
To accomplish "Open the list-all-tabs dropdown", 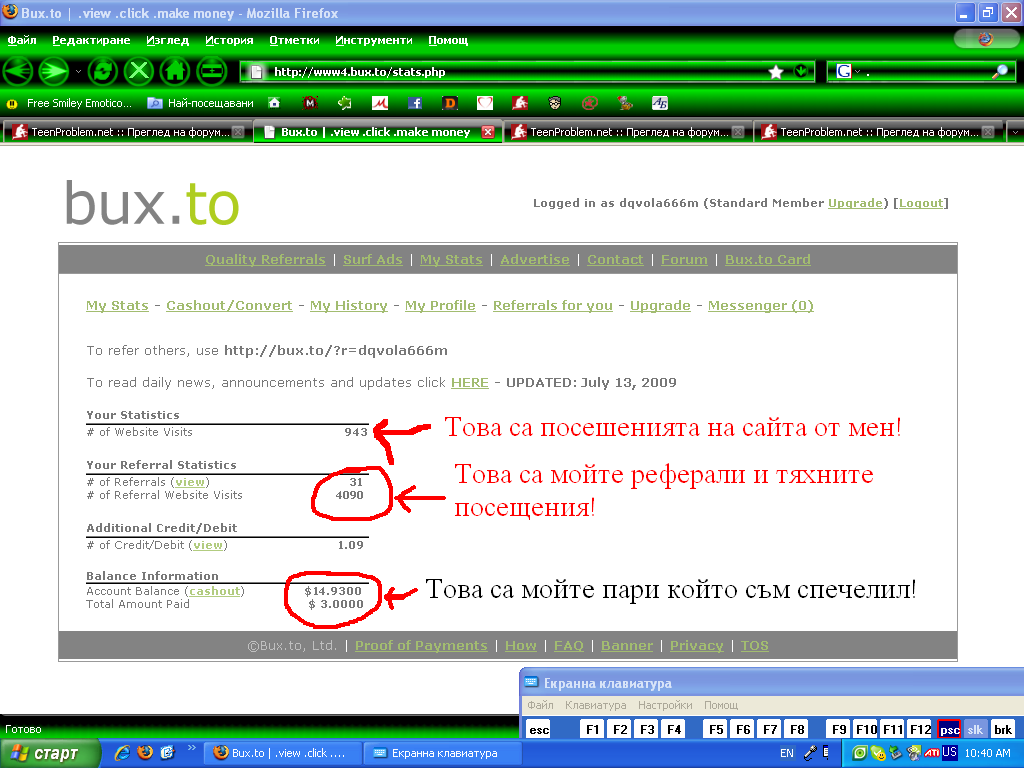I will click(x=1015, y=132).
